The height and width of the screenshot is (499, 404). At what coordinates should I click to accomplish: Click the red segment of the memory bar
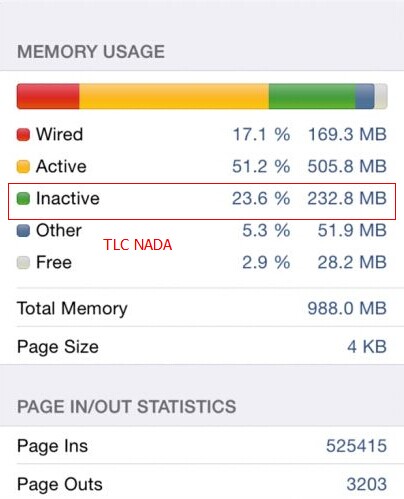pos(48,96)
